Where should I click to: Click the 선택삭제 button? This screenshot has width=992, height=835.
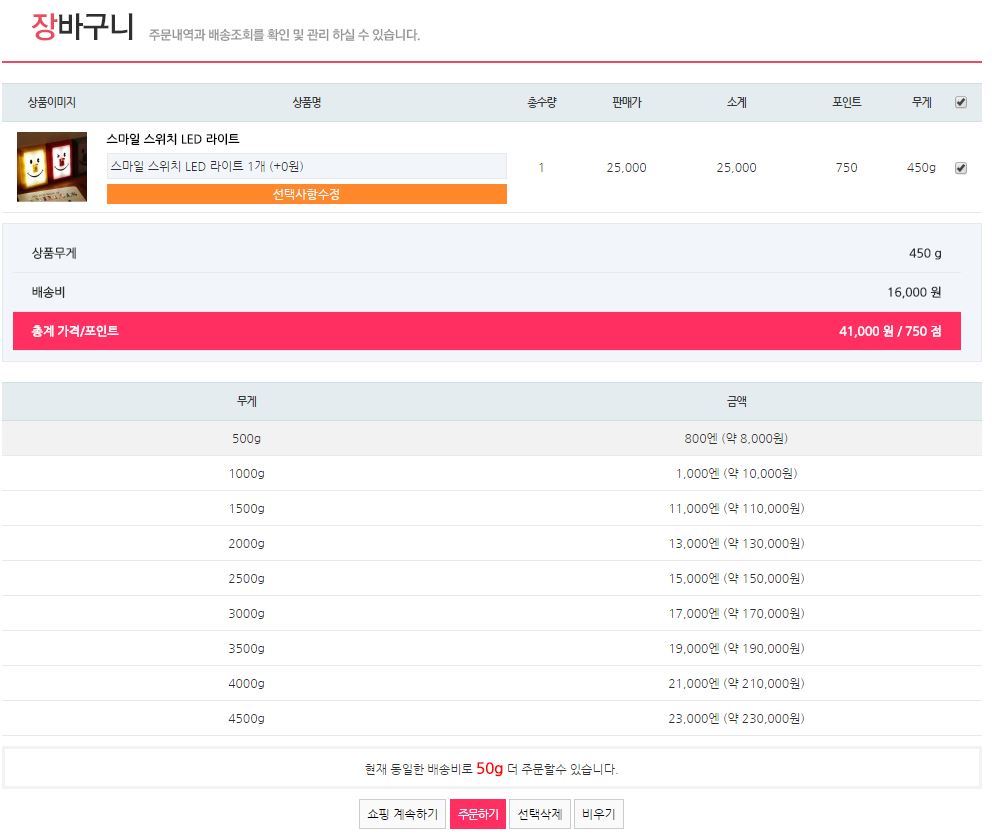(541, 814)
